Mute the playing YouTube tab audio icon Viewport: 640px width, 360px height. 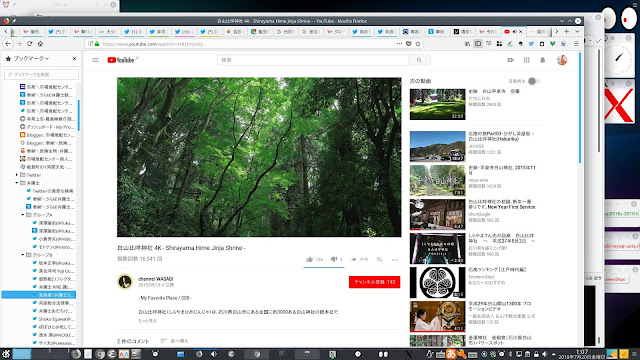(x=514, y=31)
